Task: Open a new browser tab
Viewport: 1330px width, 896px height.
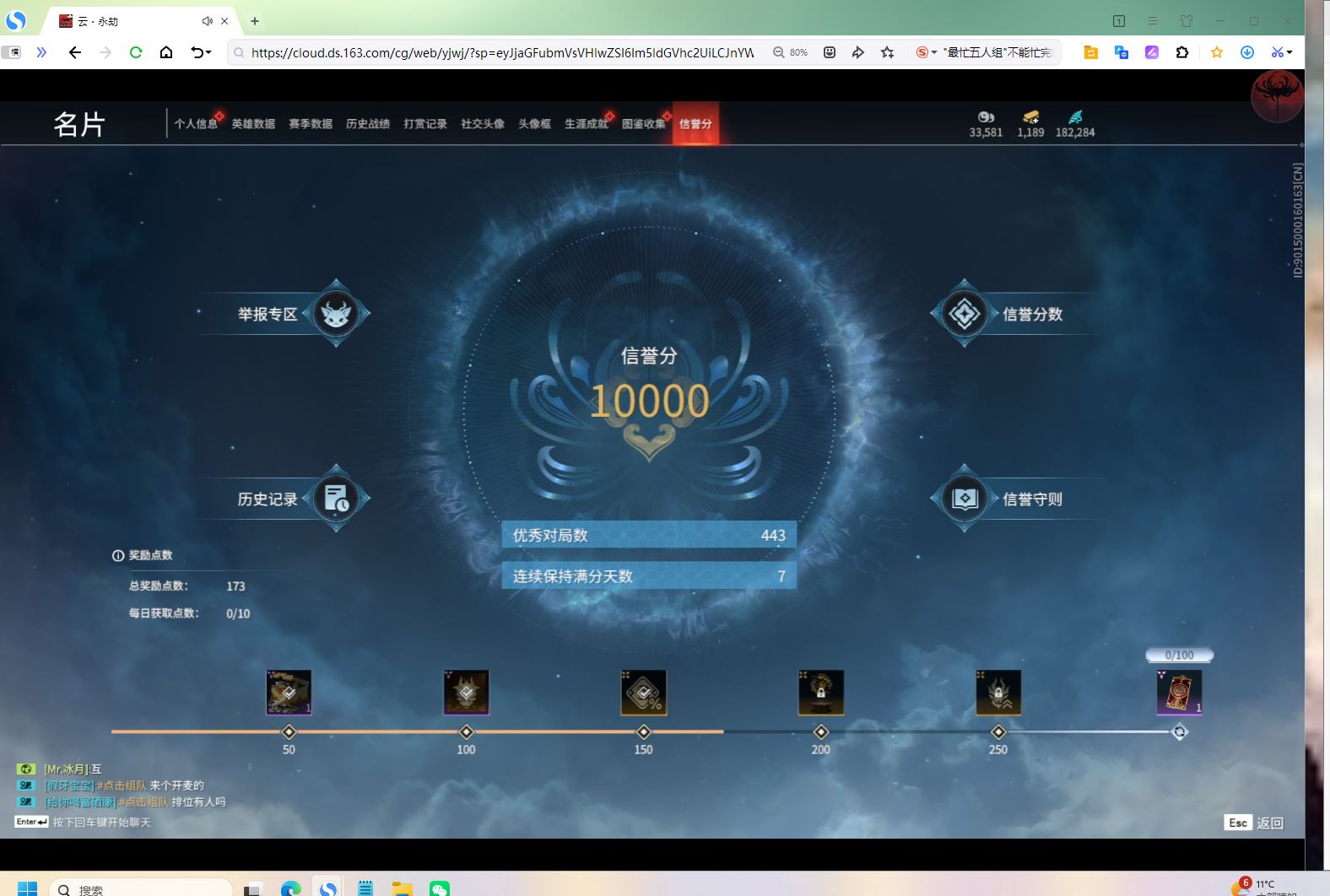Action: pos(255,21)
